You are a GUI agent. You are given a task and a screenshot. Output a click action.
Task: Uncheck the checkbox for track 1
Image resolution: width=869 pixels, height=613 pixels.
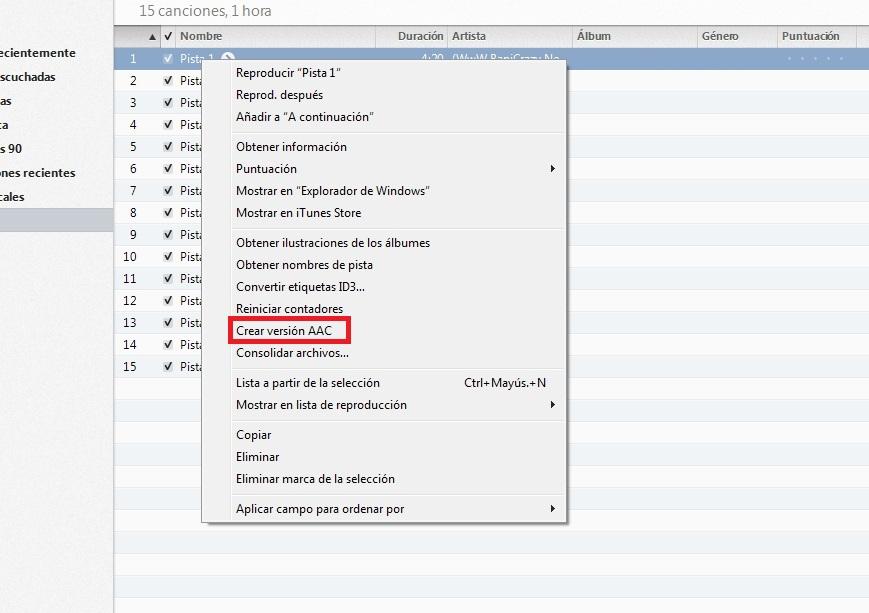167,59
